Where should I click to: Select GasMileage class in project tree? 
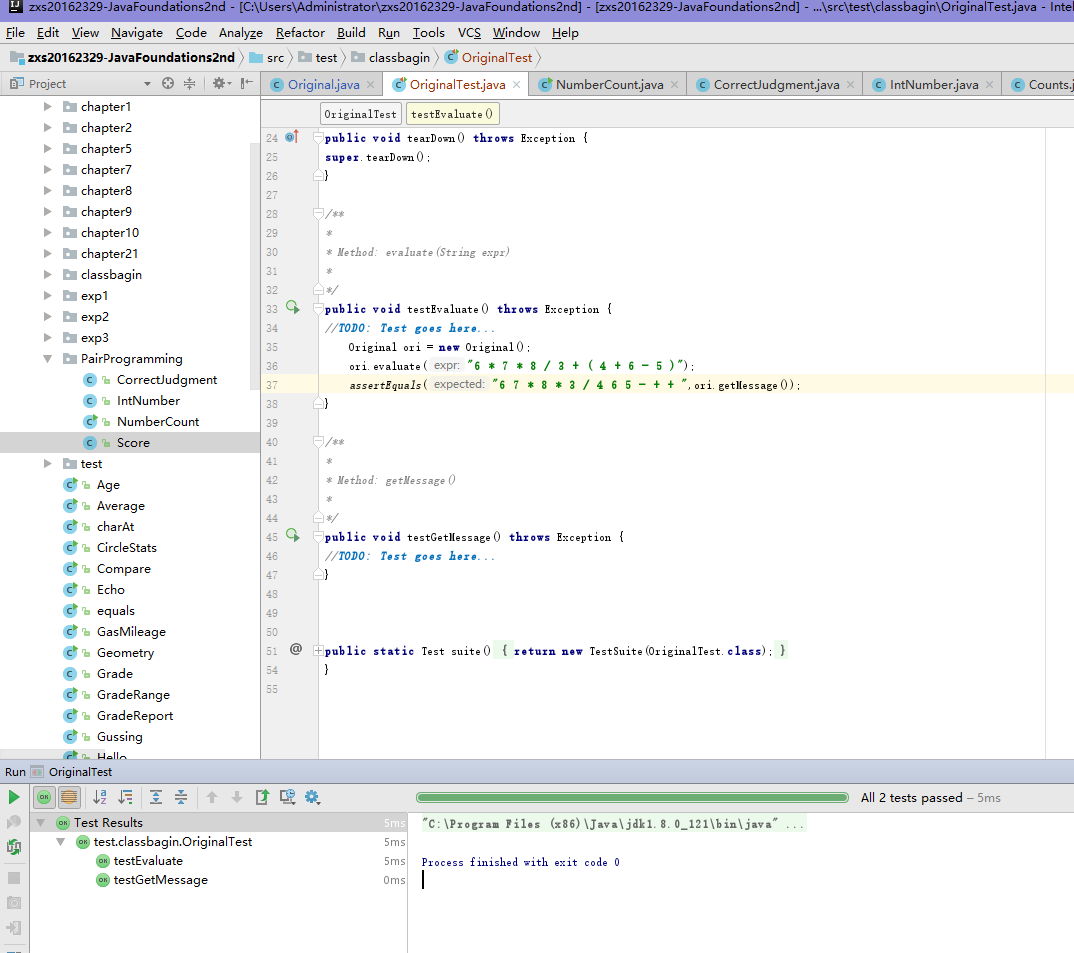[x=131, y=632]
